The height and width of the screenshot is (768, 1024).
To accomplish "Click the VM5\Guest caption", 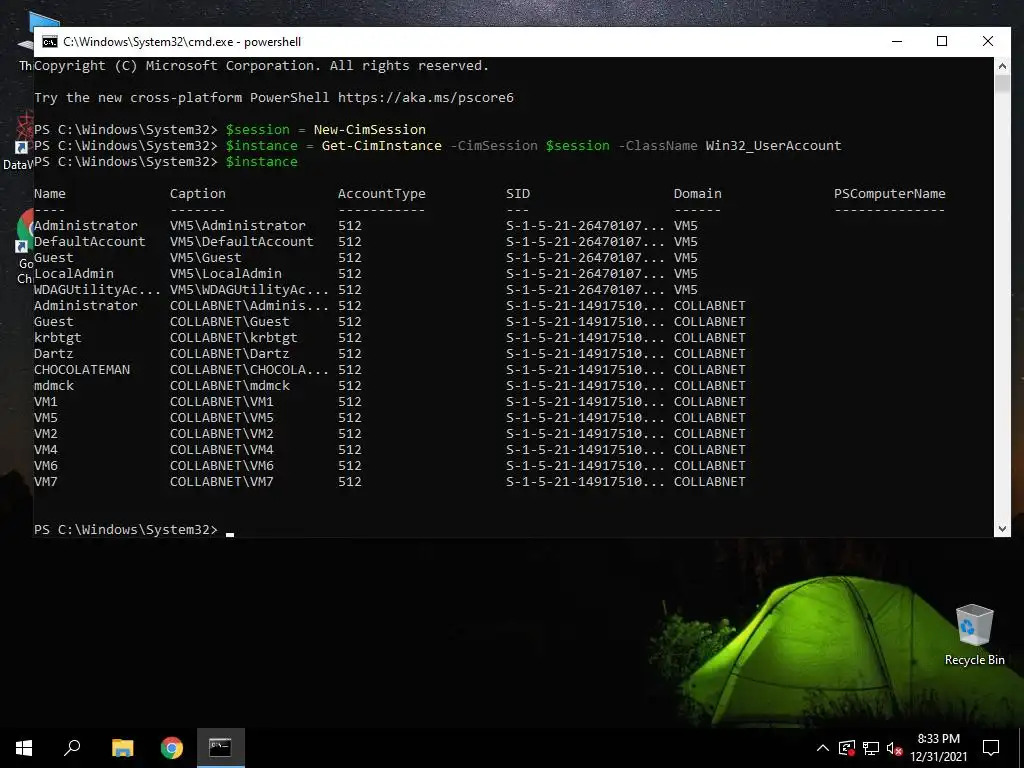I will pos(206,258).
